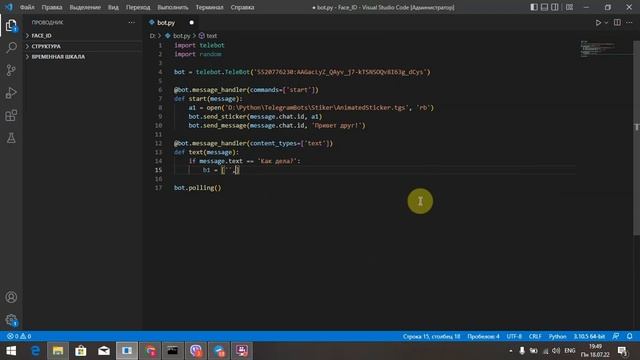Click text symbol in breadcrumb
This screenshot has width=640, height=360.
pyautogui.click(x=211, y=36)
